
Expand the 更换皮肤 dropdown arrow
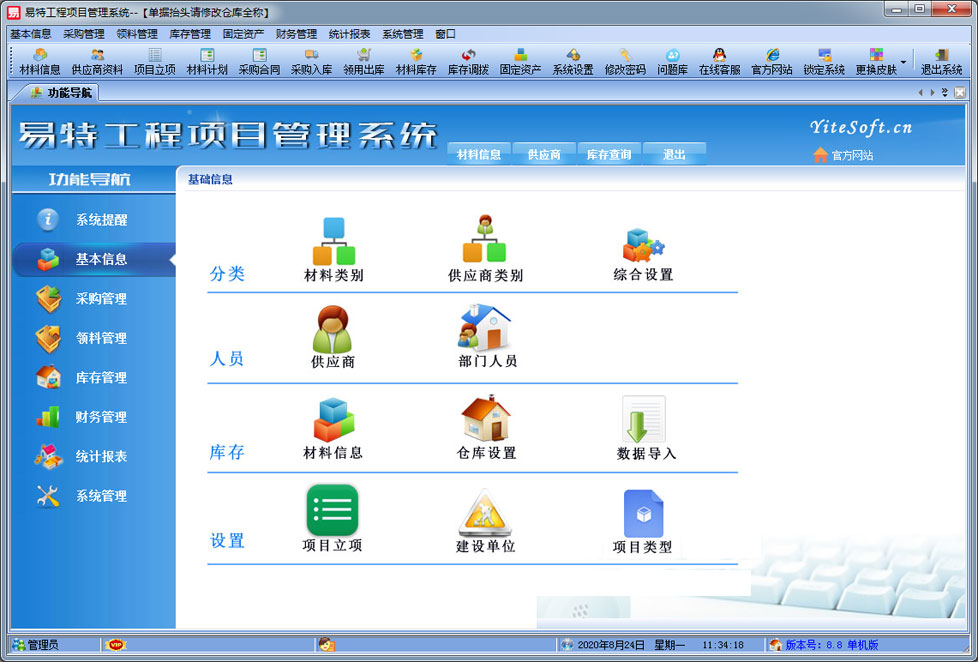(x=903, y=62)
